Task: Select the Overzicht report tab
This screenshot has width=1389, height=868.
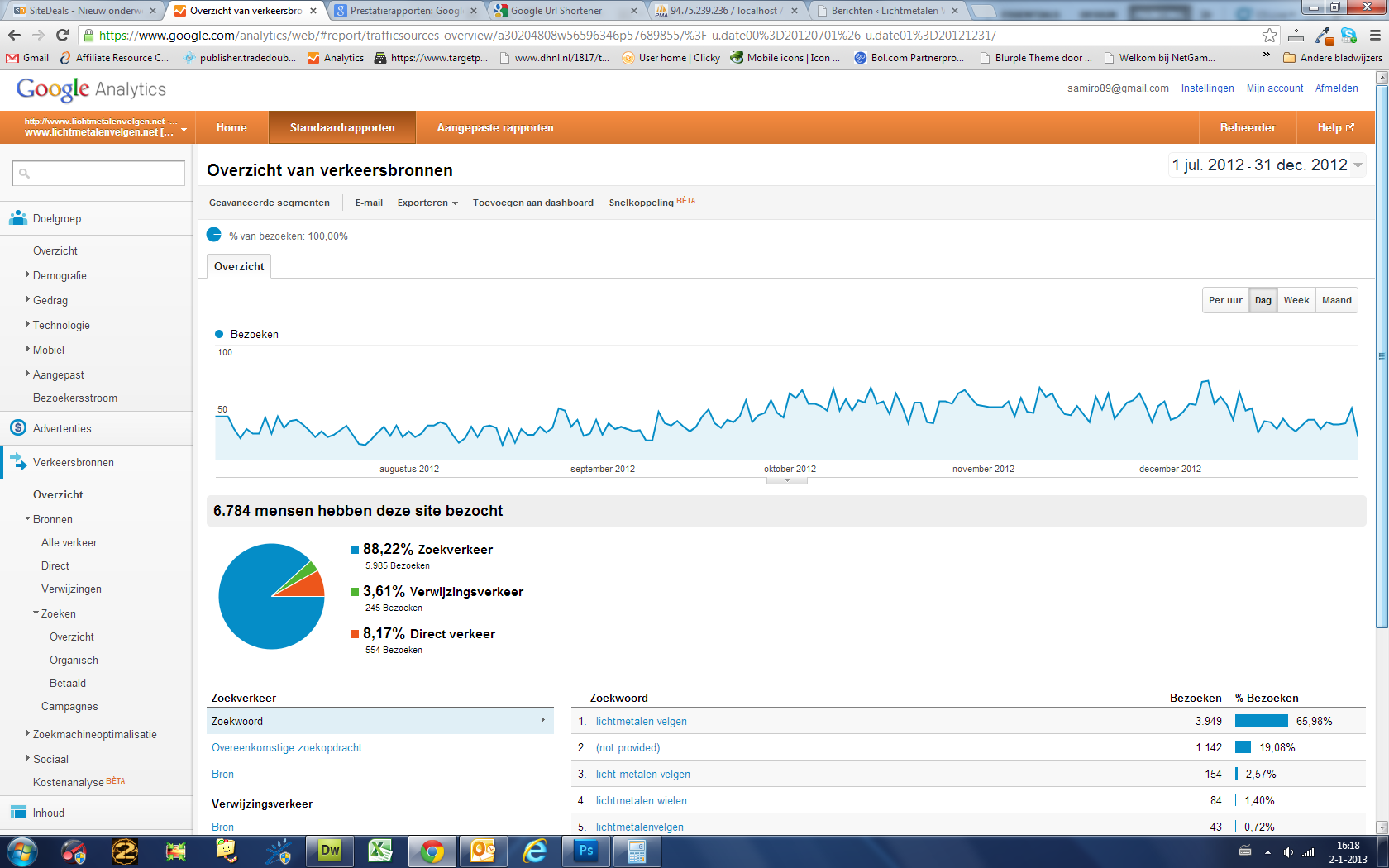Action: 239,266
